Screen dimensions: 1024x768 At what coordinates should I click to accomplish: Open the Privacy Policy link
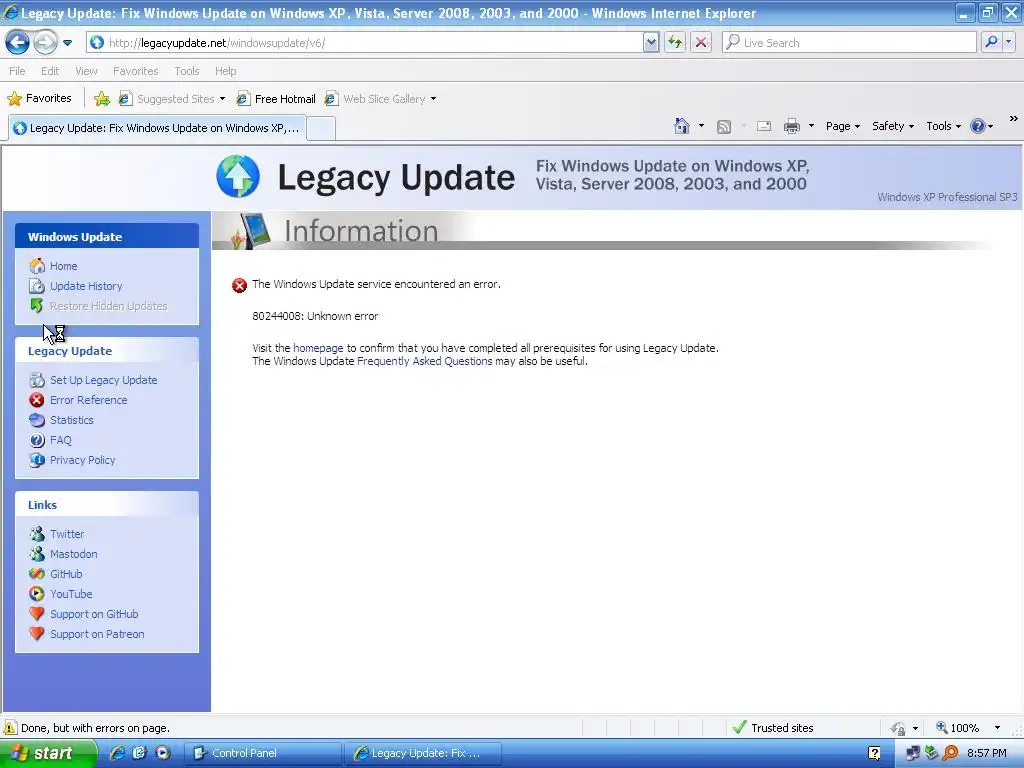(82, 460)
